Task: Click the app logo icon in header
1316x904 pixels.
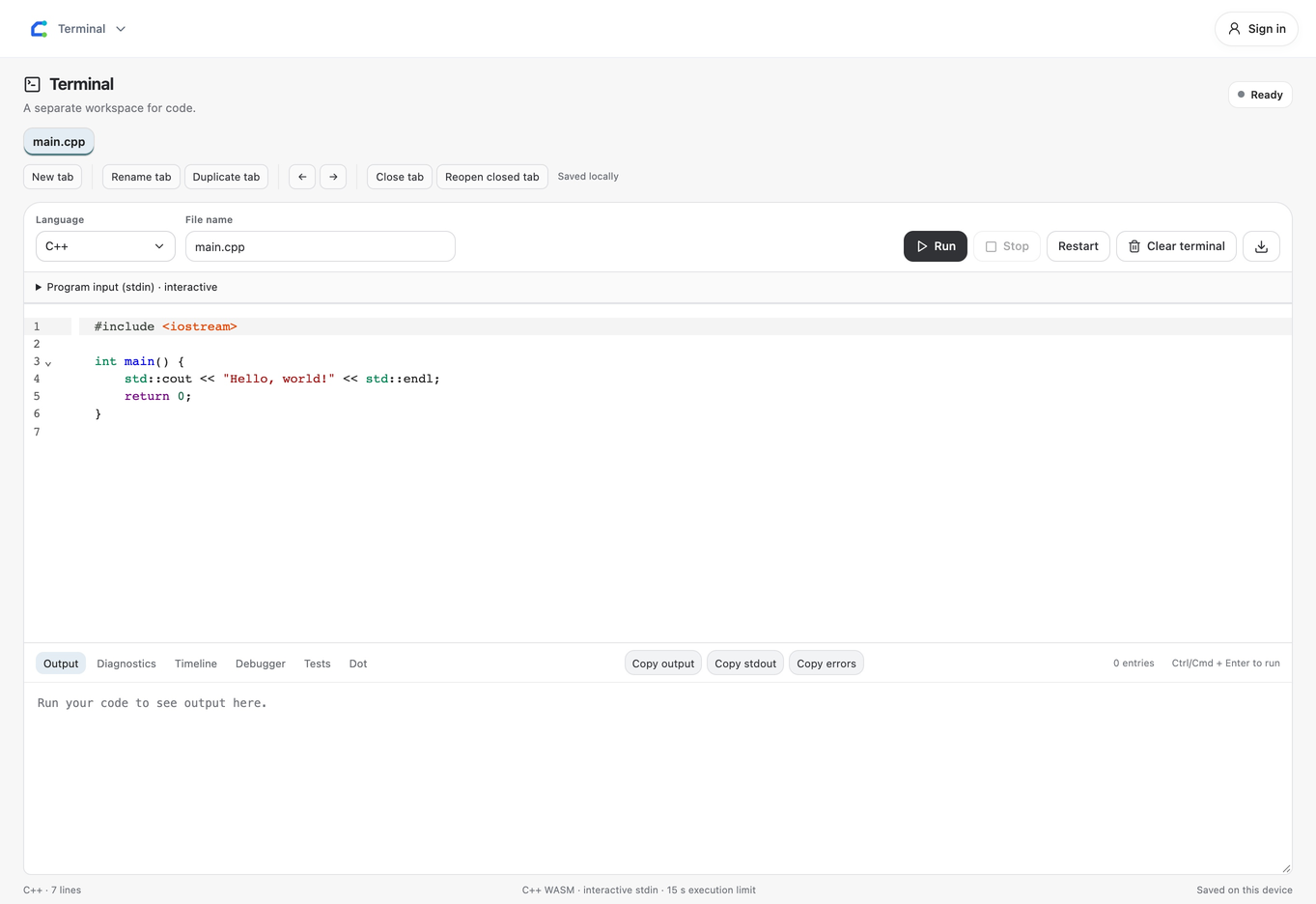Action: pyautogui.click(x=39, y=29)
